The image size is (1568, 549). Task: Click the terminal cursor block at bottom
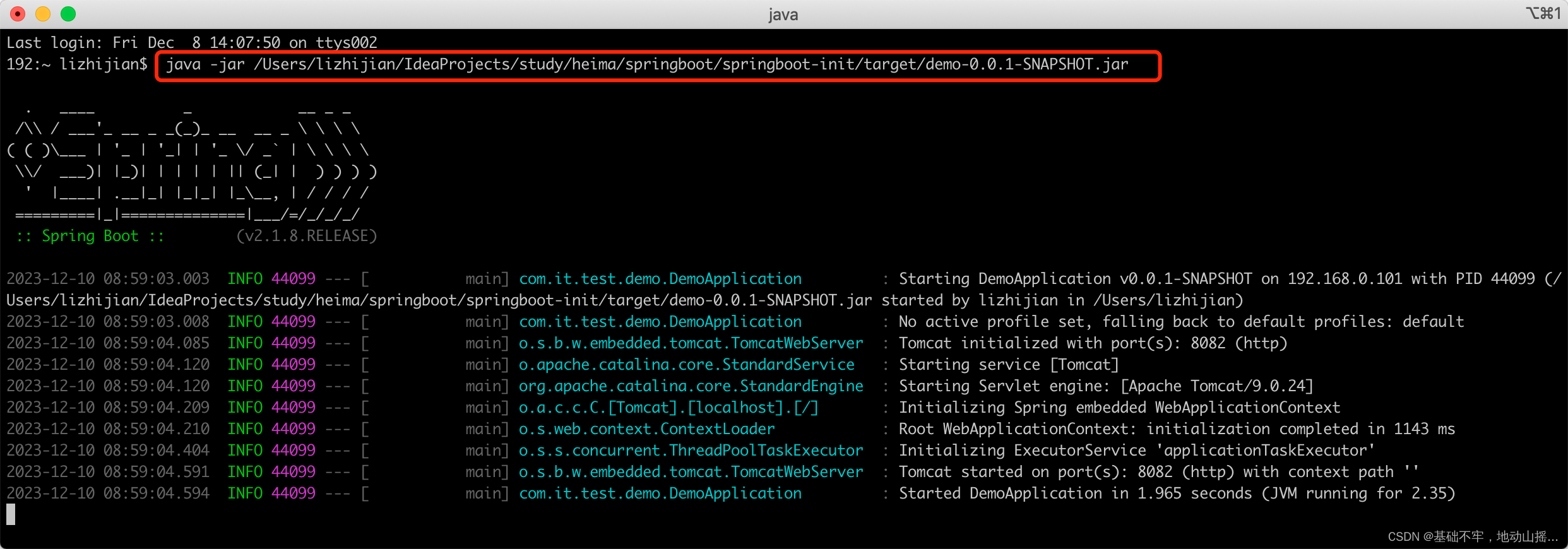coord(11,514)
